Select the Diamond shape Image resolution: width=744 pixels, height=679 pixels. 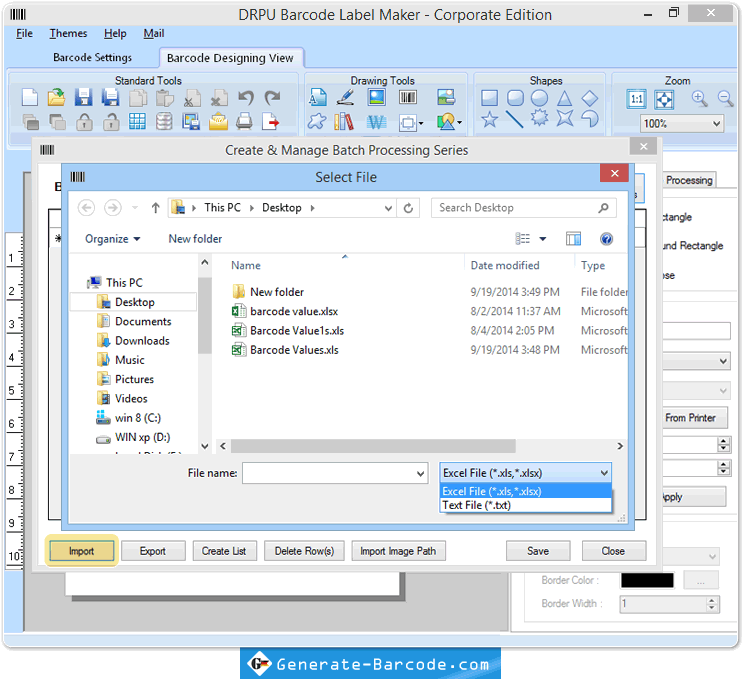(x=590, y=98)
